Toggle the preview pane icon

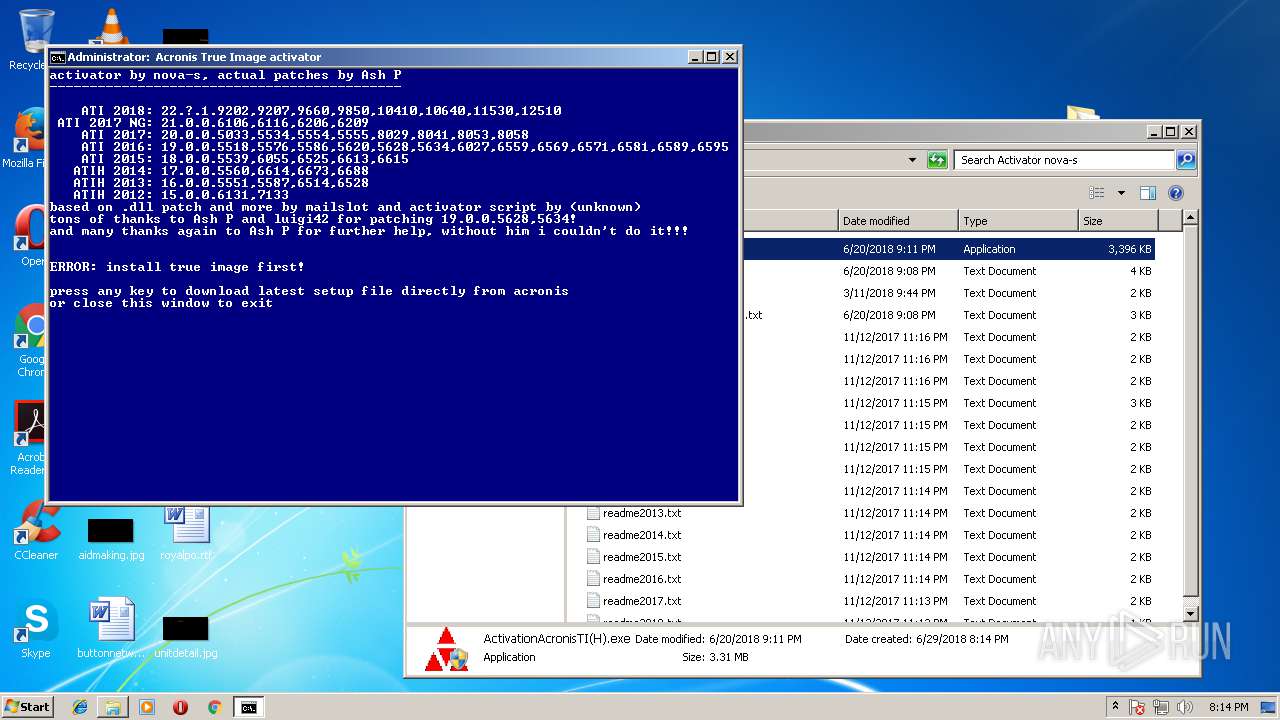pyautogui.click(x=1148, y=193)
